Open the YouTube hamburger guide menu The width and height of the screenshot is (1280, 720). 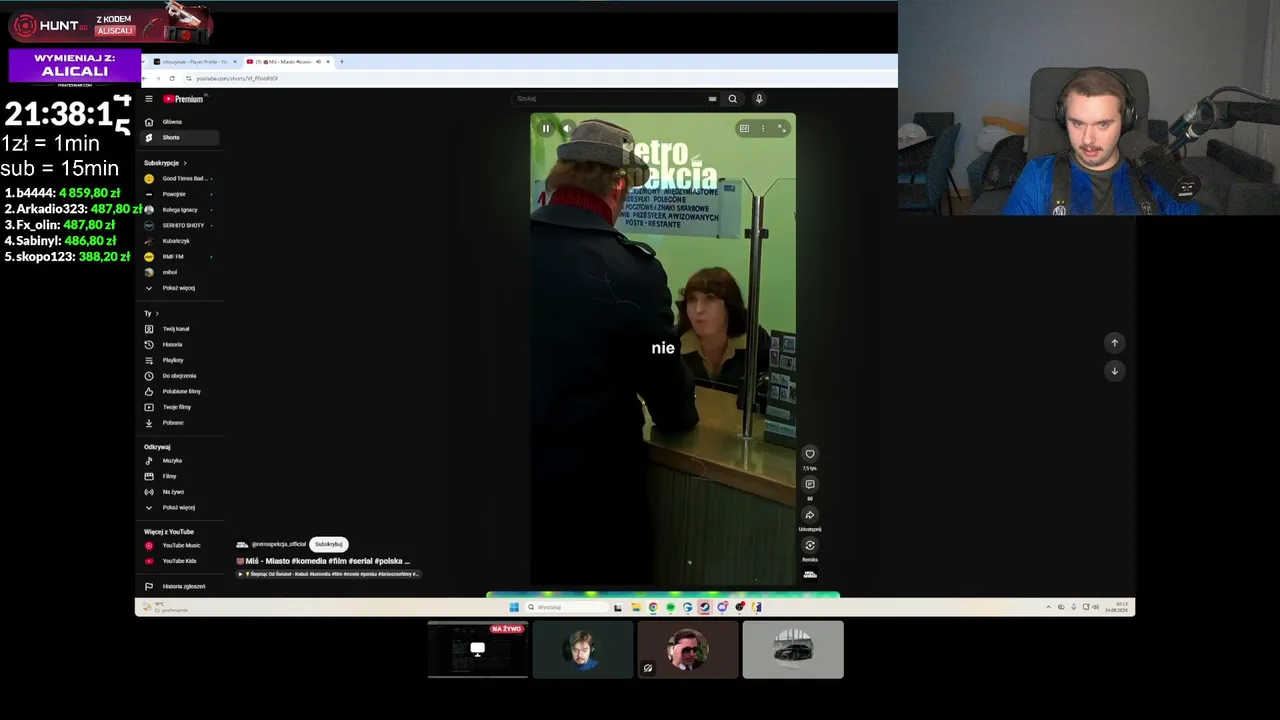(149, 99)
